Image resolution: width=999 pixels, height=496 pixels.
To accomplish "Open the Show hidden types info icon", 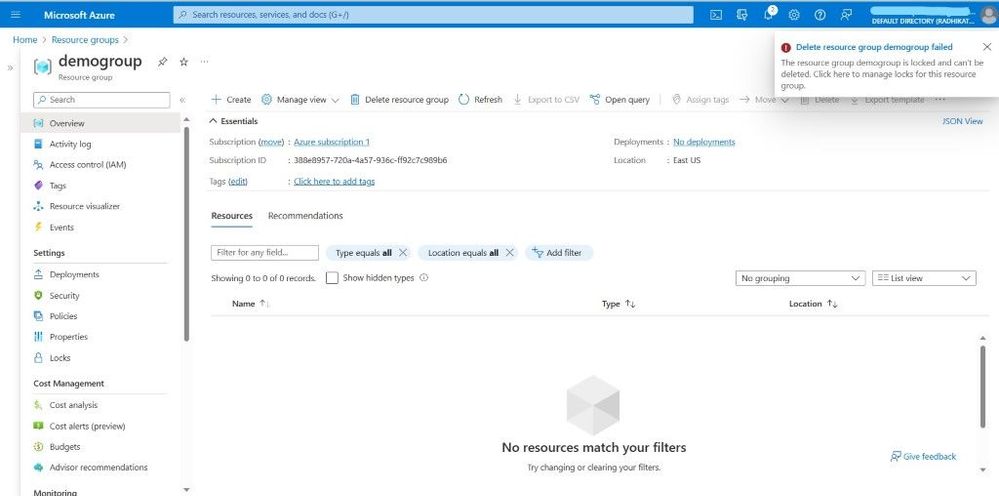I will point(424,278).
